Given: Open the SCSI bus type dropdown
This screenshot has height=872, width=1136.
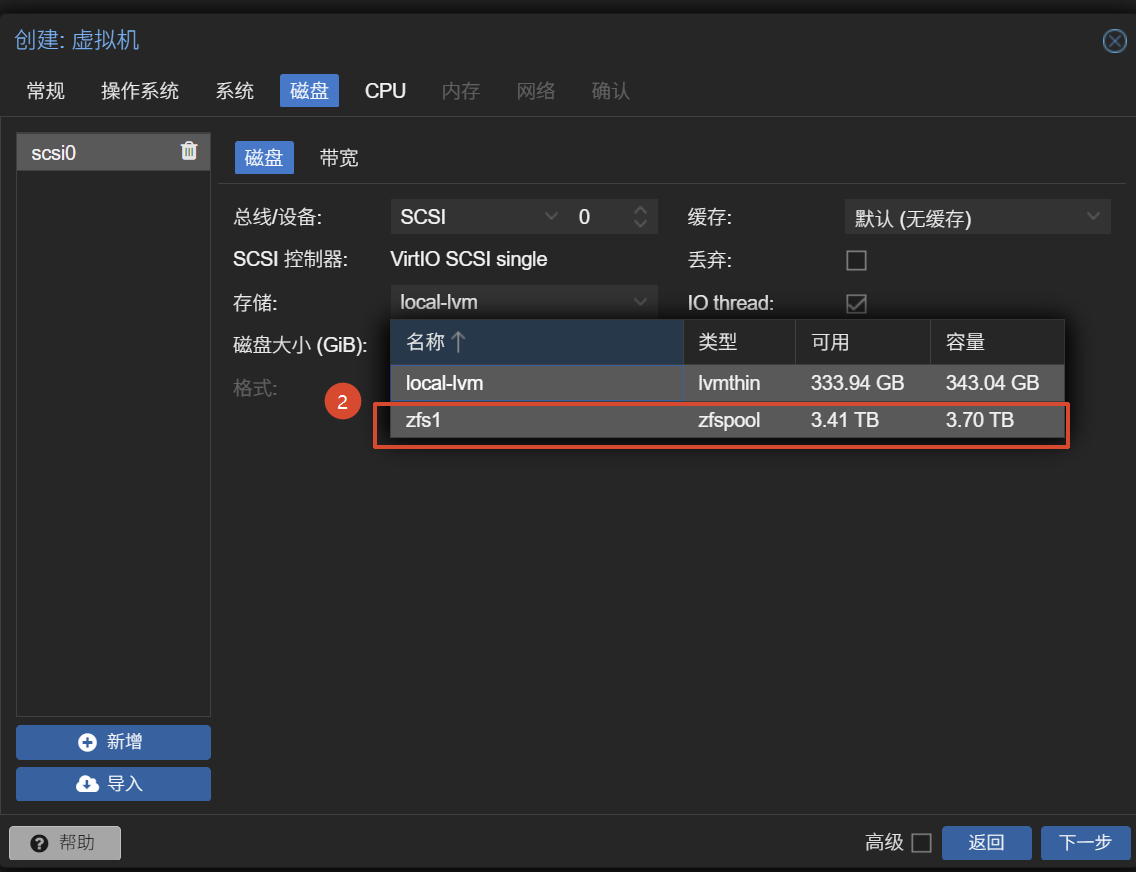Looking at the screenshot, I should (551, 217).
